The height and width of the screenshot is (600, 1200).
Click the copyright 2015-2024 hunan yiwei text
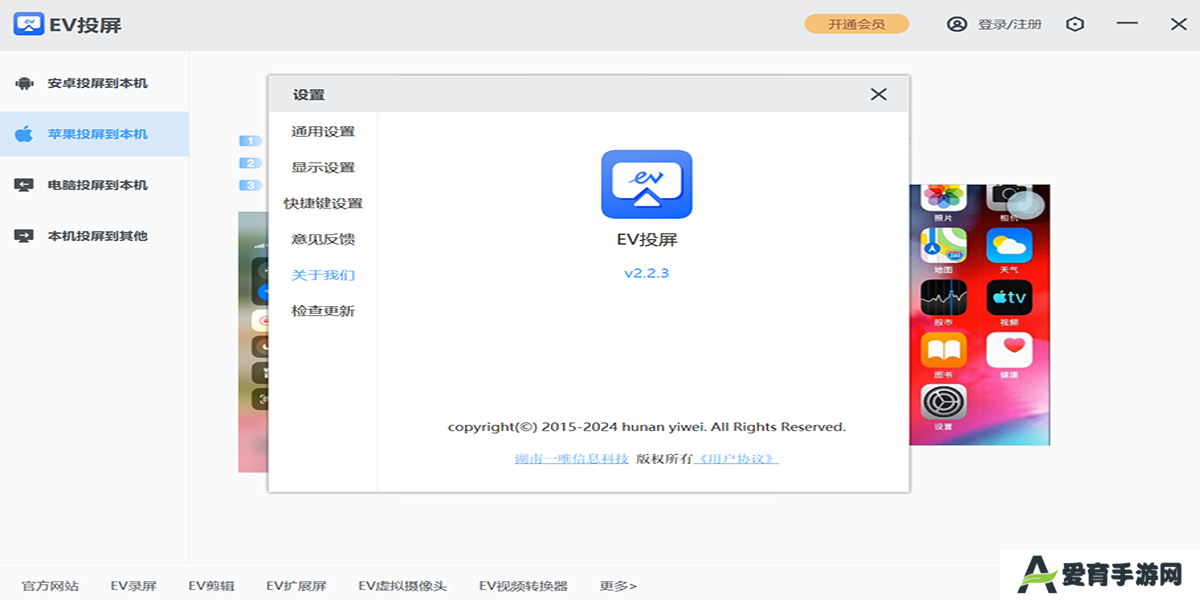point(646,427)
